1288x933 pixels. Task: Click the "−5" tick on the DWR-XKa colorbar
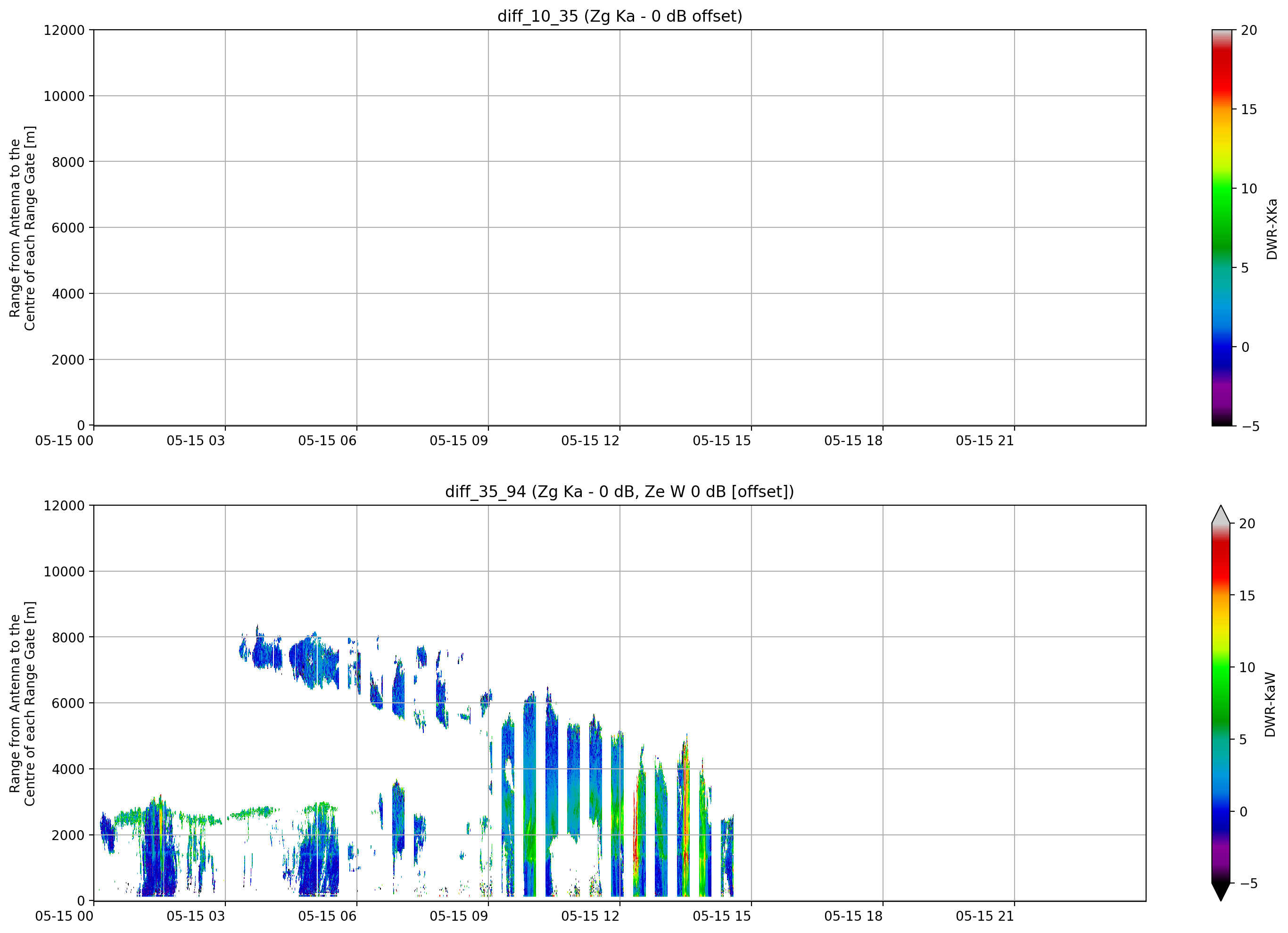click(1249, 426)
